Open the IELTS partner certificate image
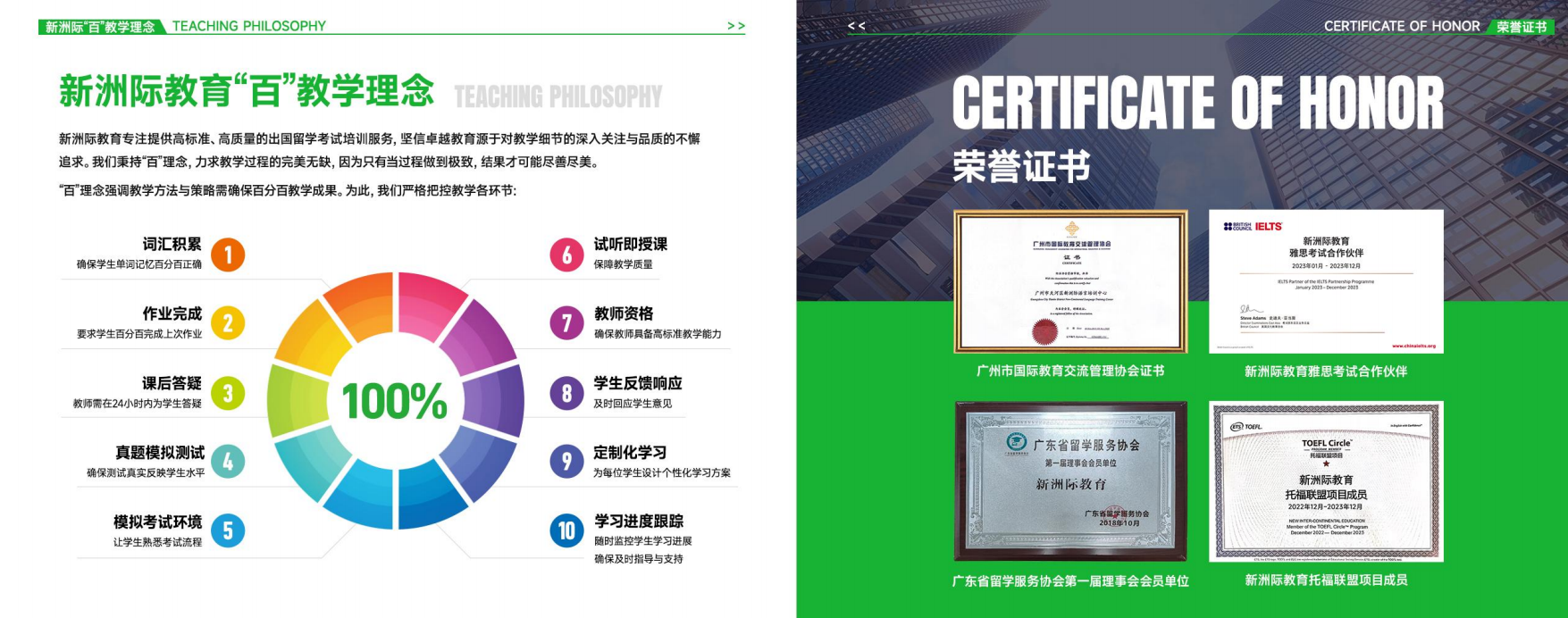Image resolution: width=1568 pixels, height=618 pixels. tap(1326, 281)
